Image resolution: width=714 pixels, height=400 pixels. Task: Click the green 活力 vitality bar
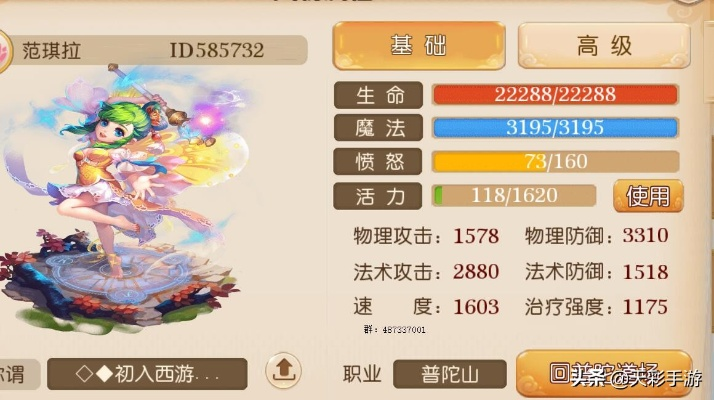tap(514, 195)
